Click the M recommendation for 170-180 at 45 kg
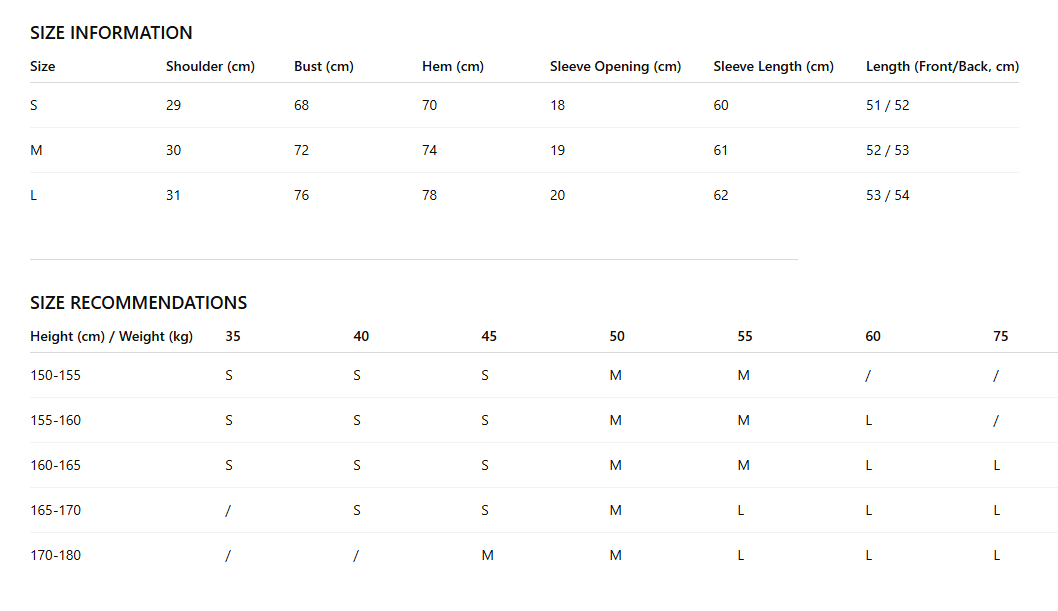The height and width of the screenshot is (611, 1058). click(x=488, y=556)
